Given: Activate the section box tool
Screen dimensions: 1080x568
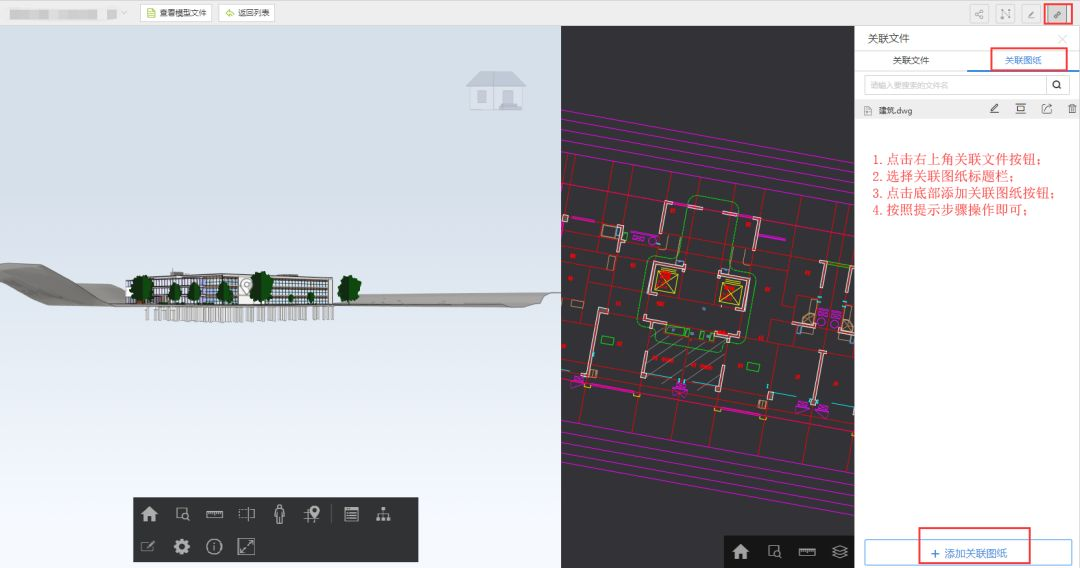Looking at the screenshot, I should click(x=247, y=515).
